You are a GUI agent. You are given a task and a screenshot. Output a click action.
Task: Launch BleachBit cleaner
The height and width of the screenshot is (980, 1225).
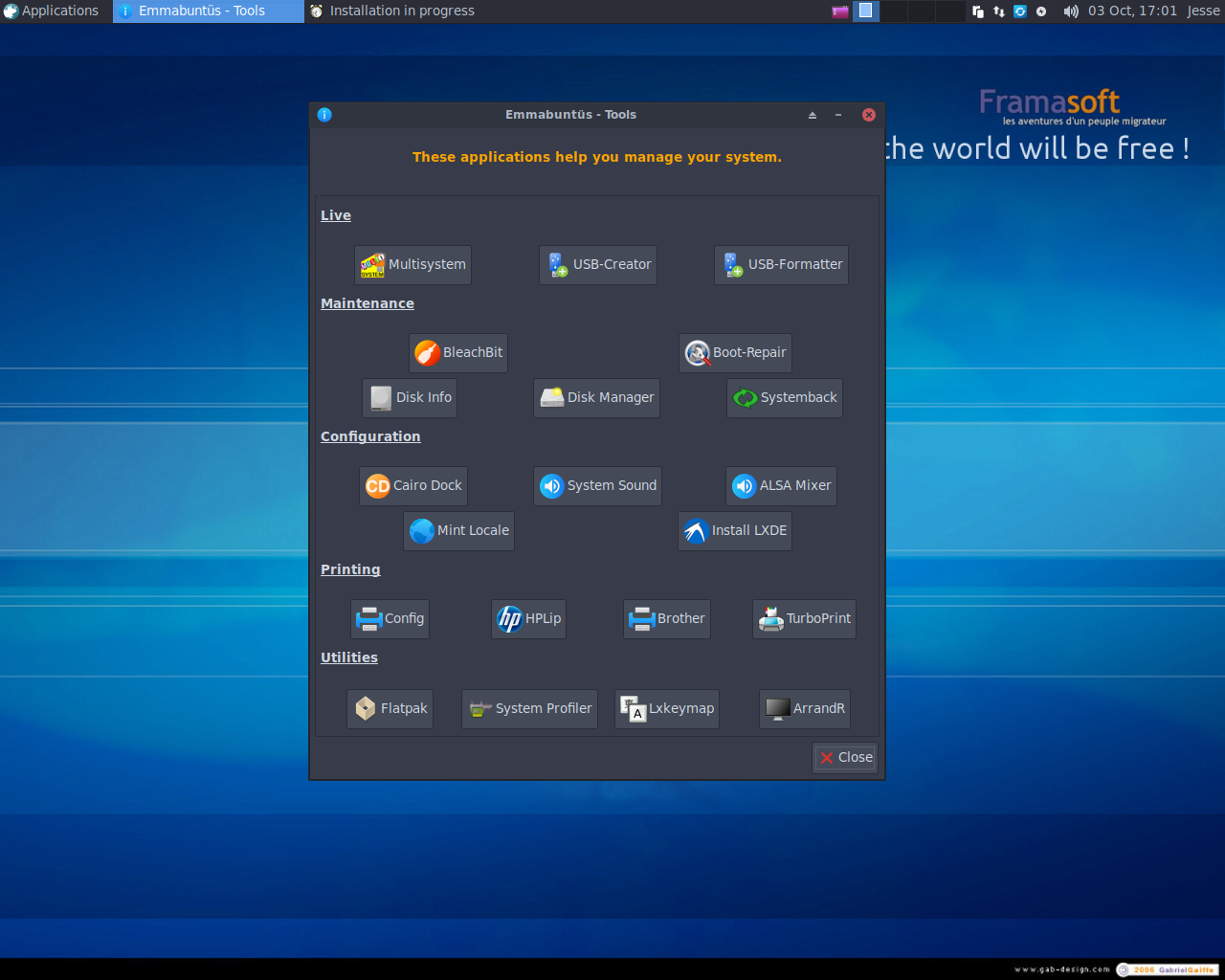tap(458, 353)
